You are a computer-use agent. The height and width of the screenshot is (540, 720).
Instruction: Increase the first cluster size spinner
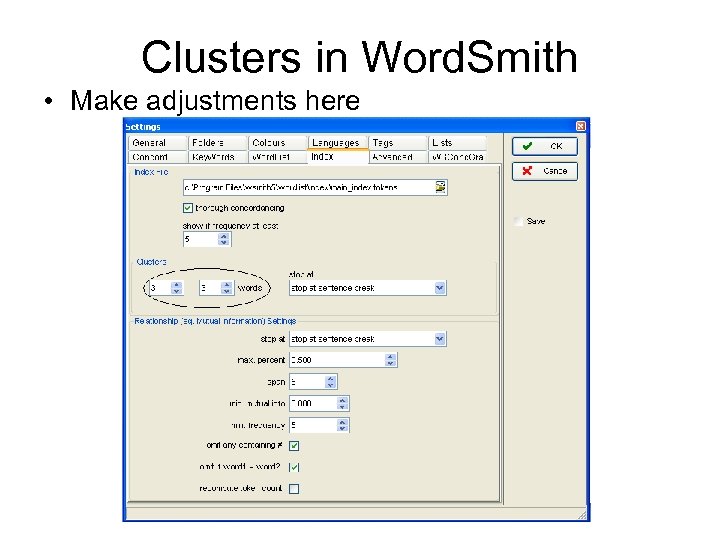coord(176,285)
